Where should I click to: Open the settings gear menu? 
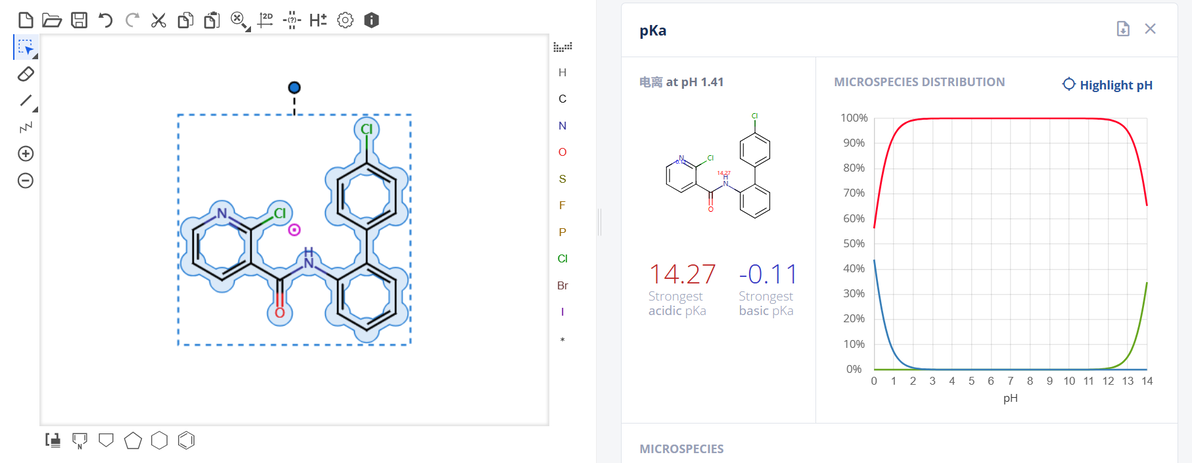click(345, 20)
